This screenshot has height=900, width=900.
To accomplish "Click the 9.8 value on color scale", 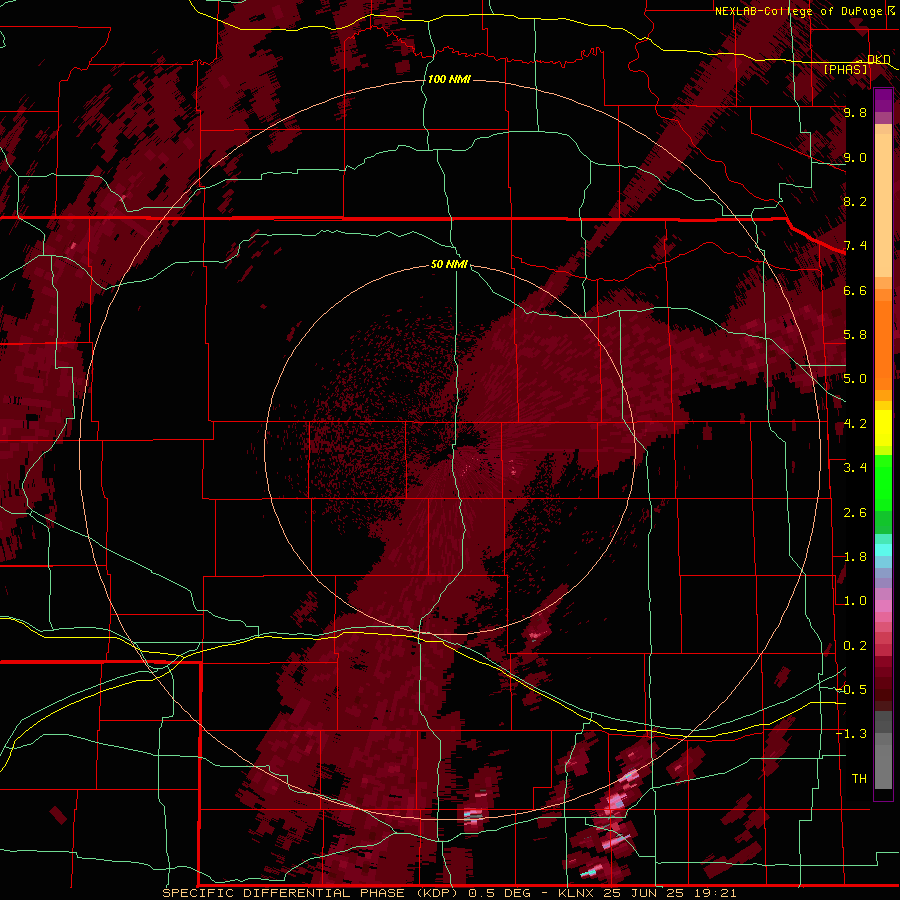I will tap(855, 112).
